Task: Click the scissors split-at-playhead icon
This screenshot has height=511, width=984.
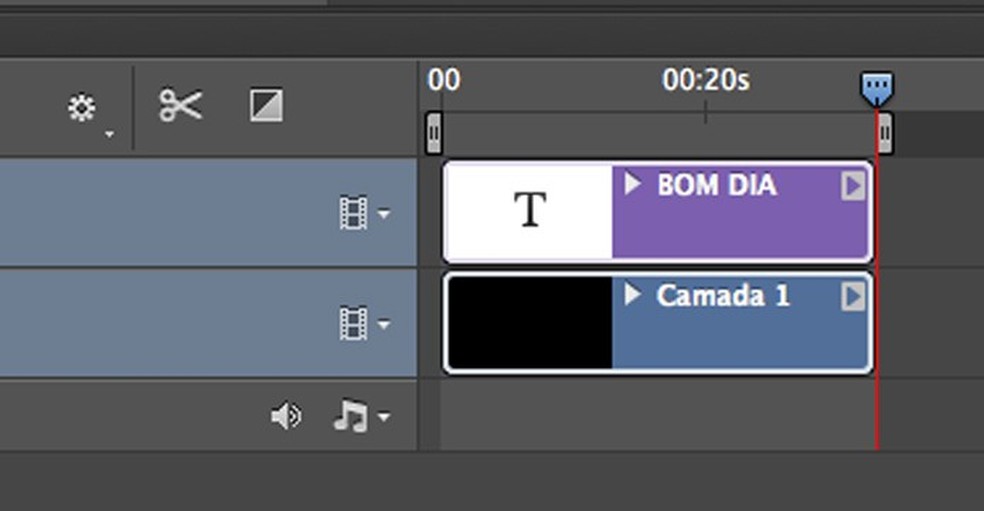Action: pos(181,105)
